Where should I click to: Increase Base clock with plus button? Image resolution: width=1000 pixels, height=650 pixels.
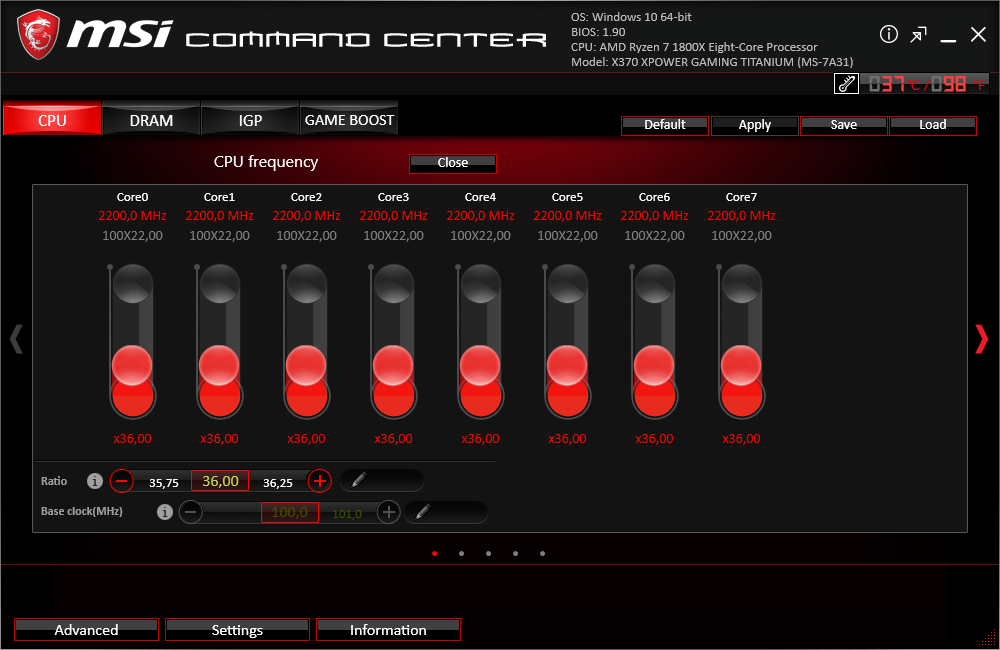pos(388,512)
